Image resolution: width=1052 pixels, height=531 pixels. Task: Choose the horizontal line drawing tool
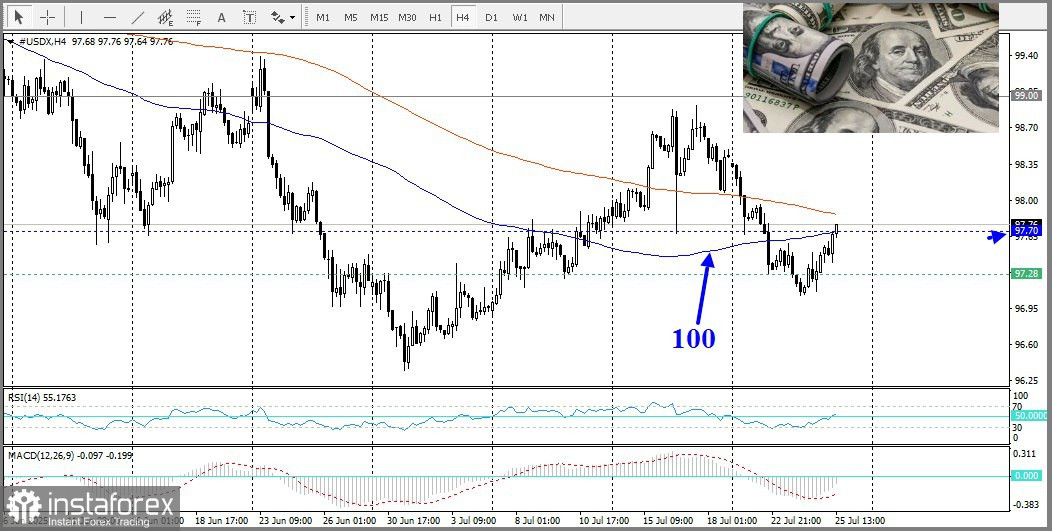point(110,17)
